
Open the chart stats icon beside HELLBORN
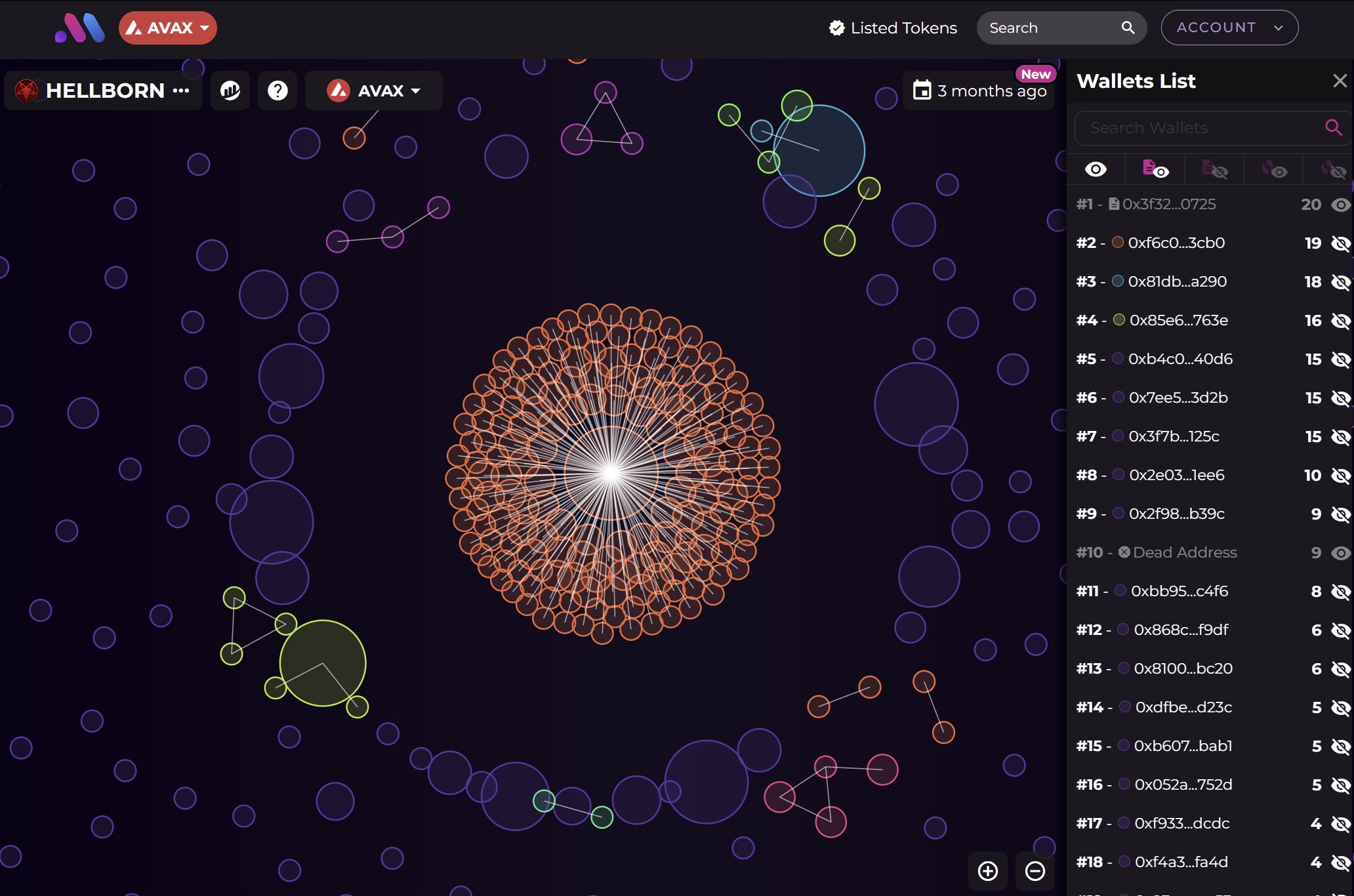[230, 91]
